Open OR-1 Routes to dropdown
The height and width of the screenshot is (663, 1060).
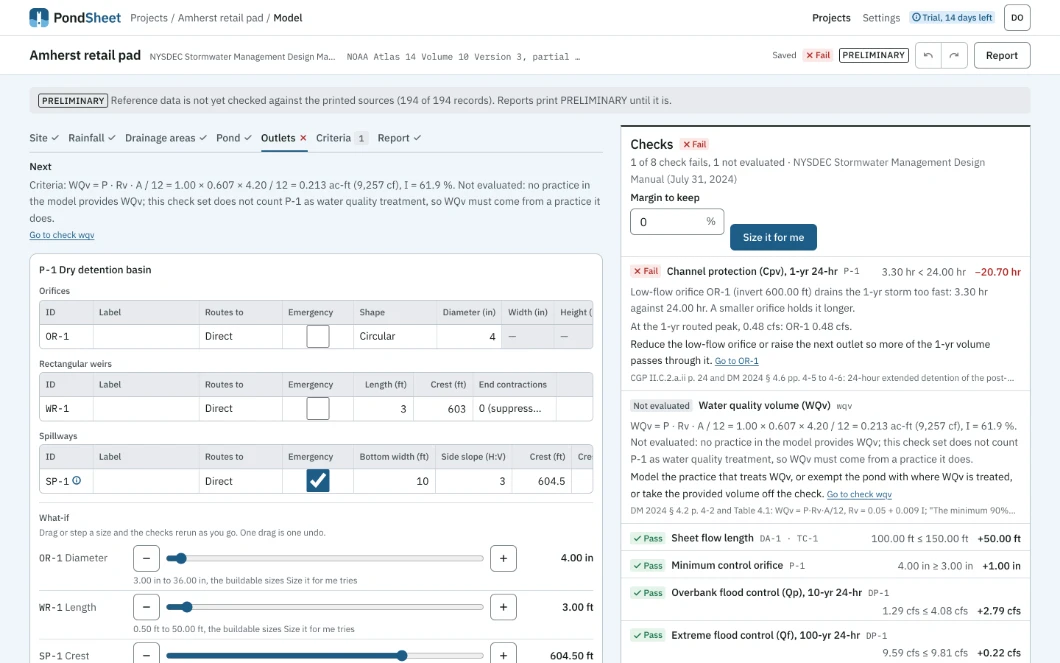click(x=241, y=336)
